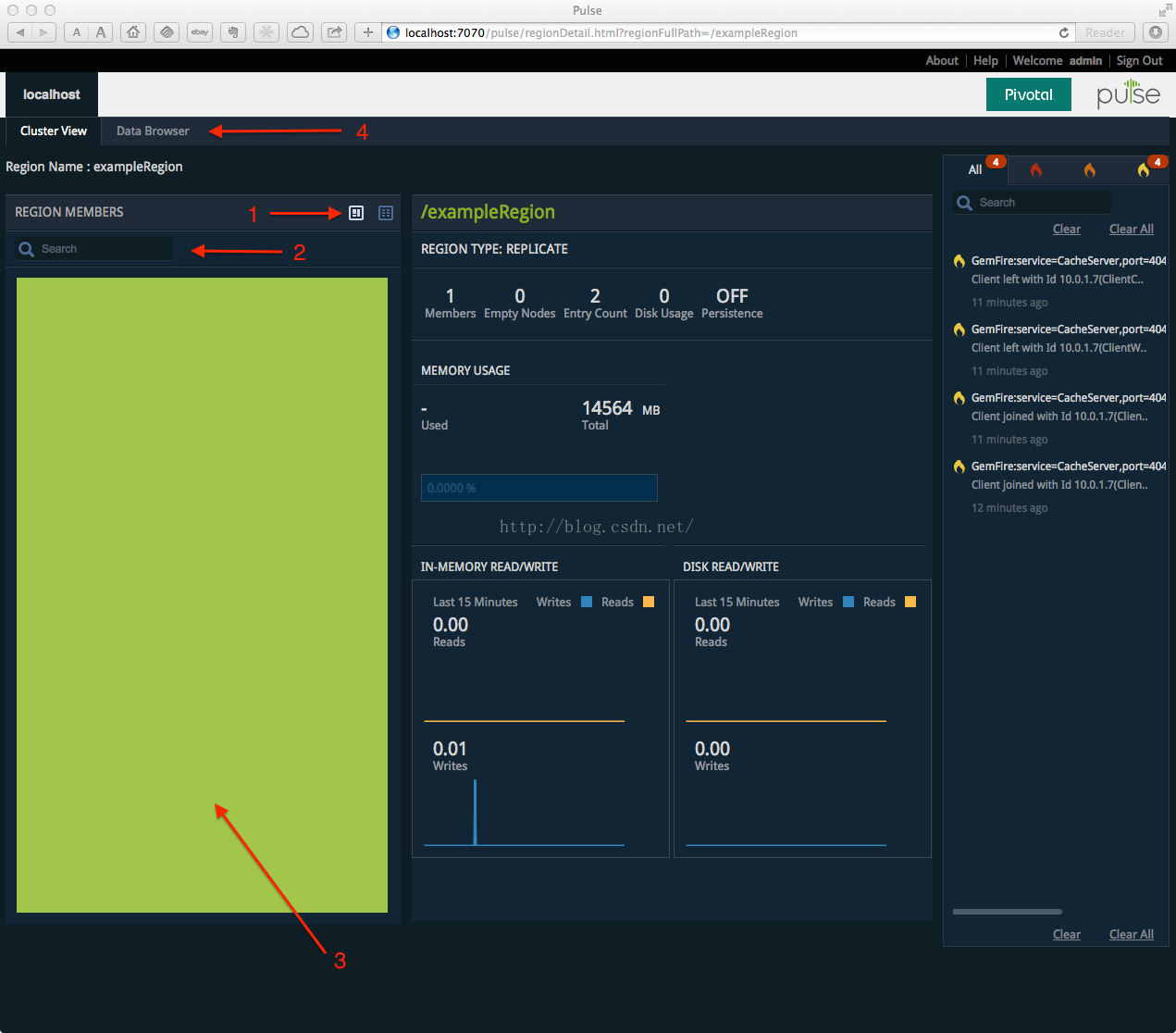Viewport: 1176px width, 1033px height.
Task: Click the browser Back arrow
Action: 20,32
